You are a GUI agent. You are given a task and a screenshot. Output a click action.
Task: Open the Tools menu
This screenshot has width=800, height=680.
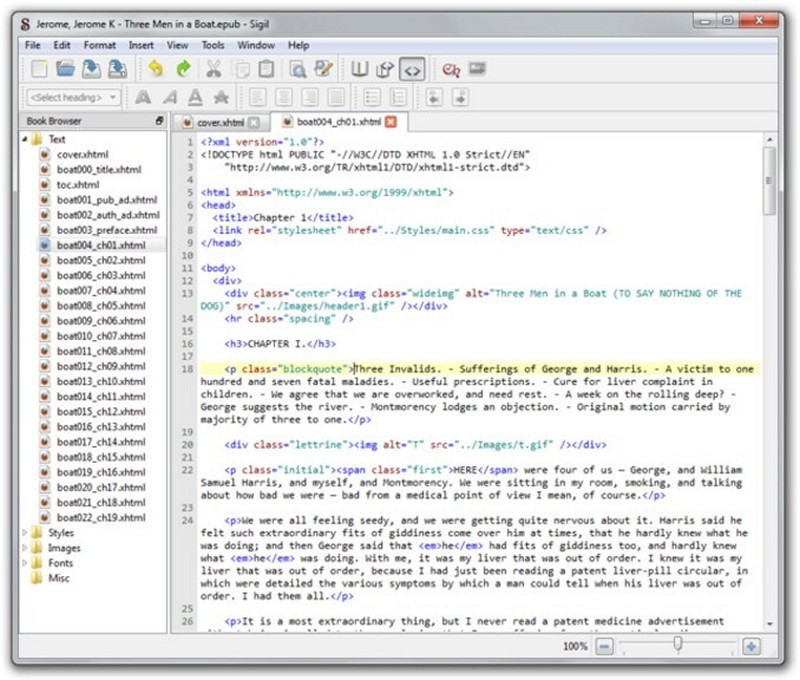click(x=213, y=45)
